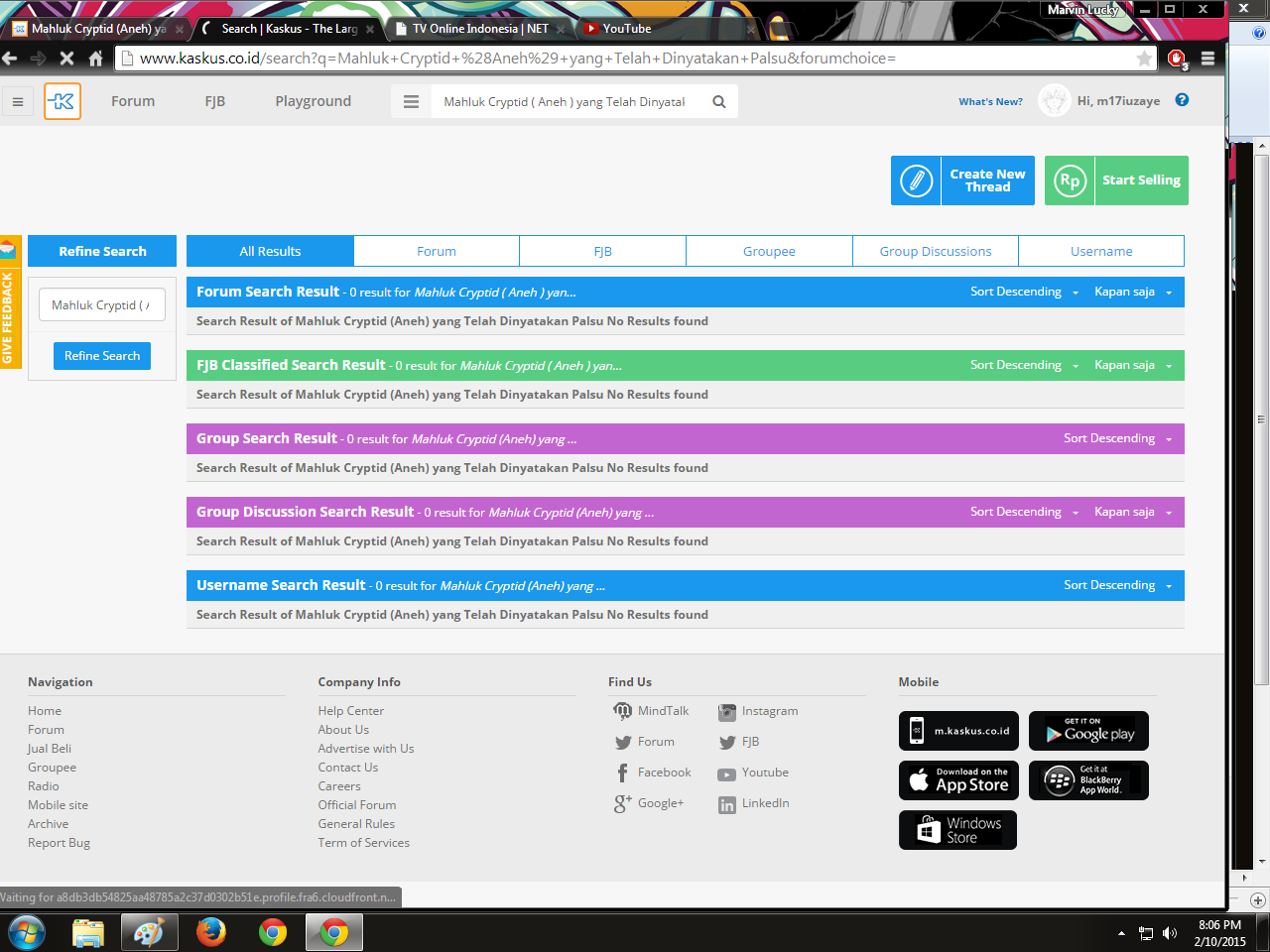The image size is (1270, 952).
Task: Click the Refine Search keyword field
Action: (x=102, y=305)
